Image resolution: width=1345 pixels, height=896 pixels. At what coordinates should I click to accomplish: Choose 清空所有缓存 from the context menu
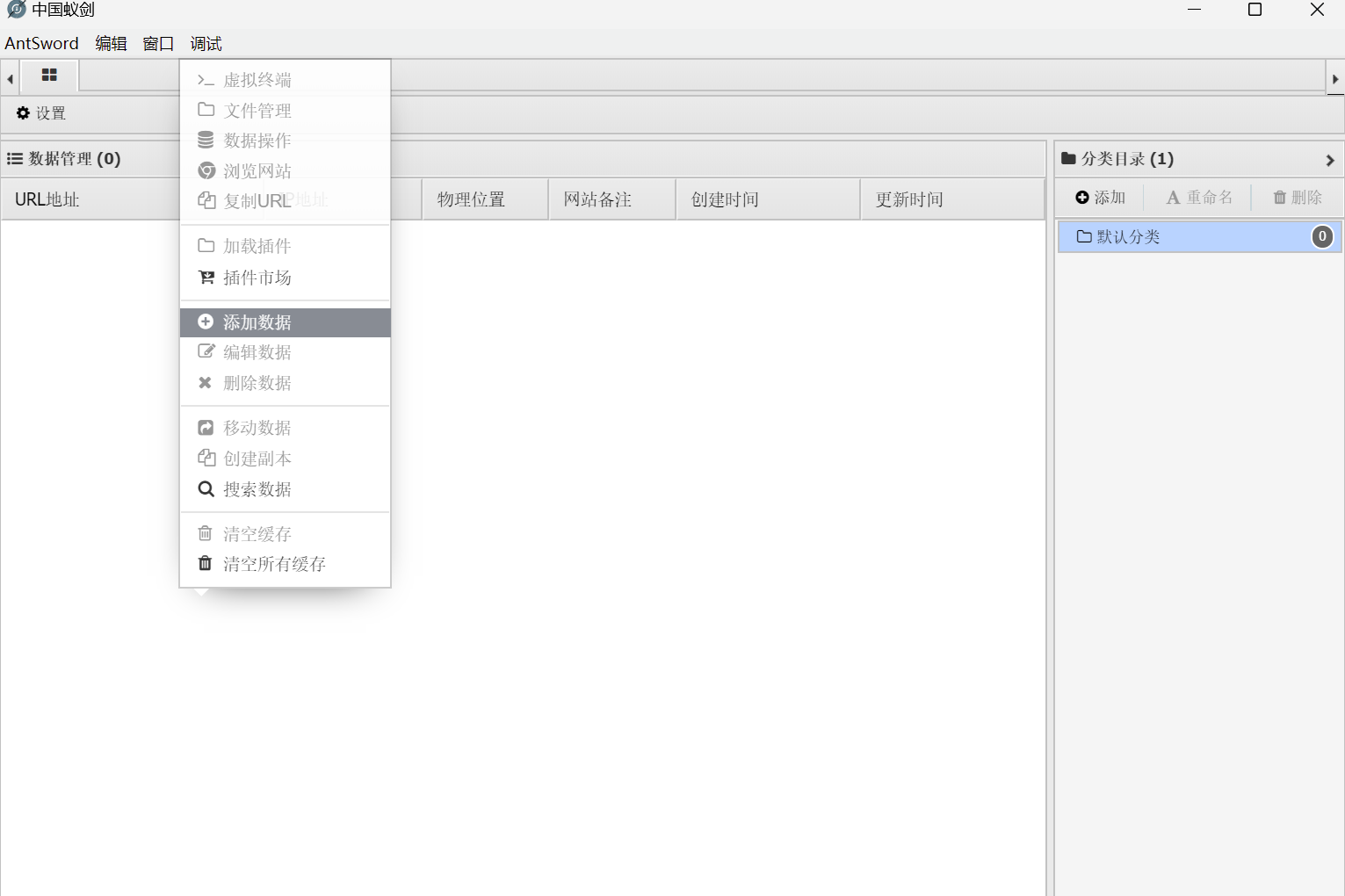click(x=286, y=564)
